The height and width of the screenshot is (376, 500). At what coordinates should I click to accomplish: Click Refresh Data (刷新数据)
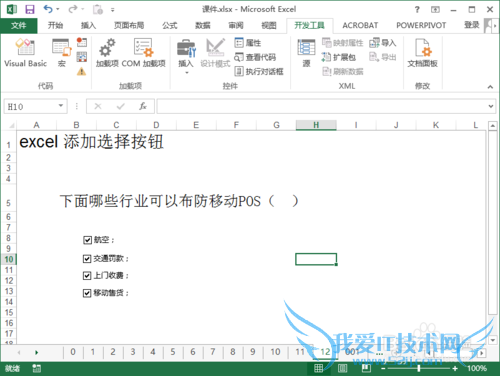pos(342,71)
